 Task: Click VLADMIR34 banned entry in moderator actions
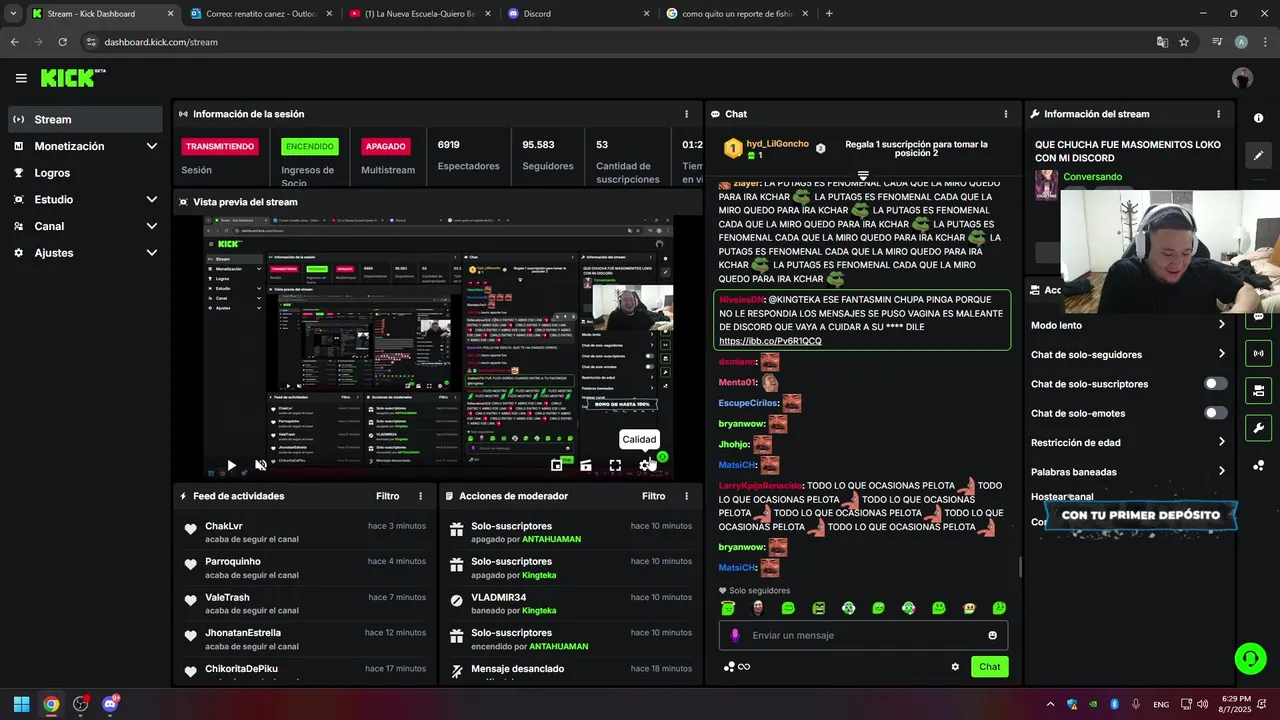[x=570, y=604]
